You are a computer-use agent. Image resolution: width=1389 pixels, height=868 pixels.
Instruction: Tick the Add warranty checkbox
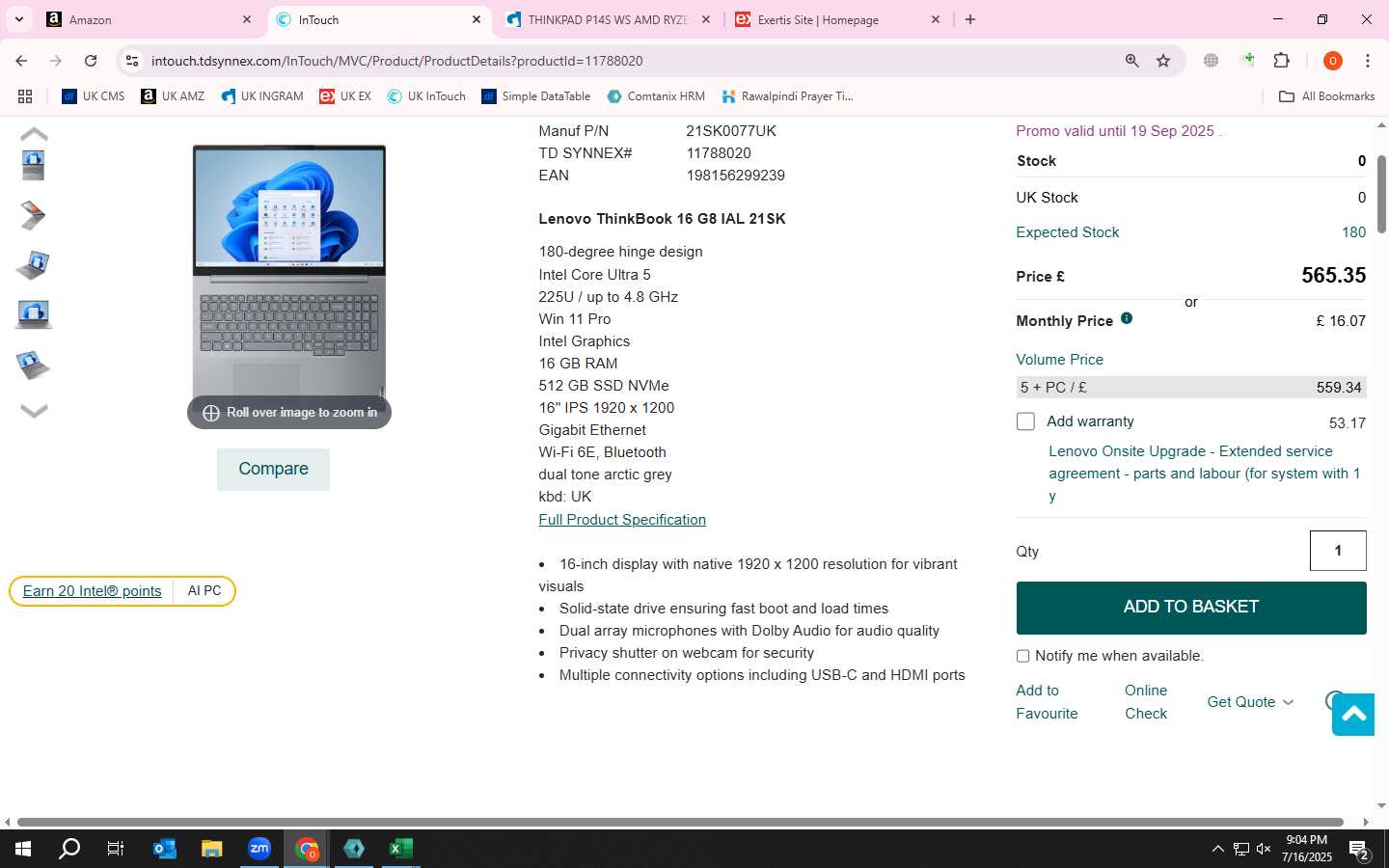[1025, 421]
